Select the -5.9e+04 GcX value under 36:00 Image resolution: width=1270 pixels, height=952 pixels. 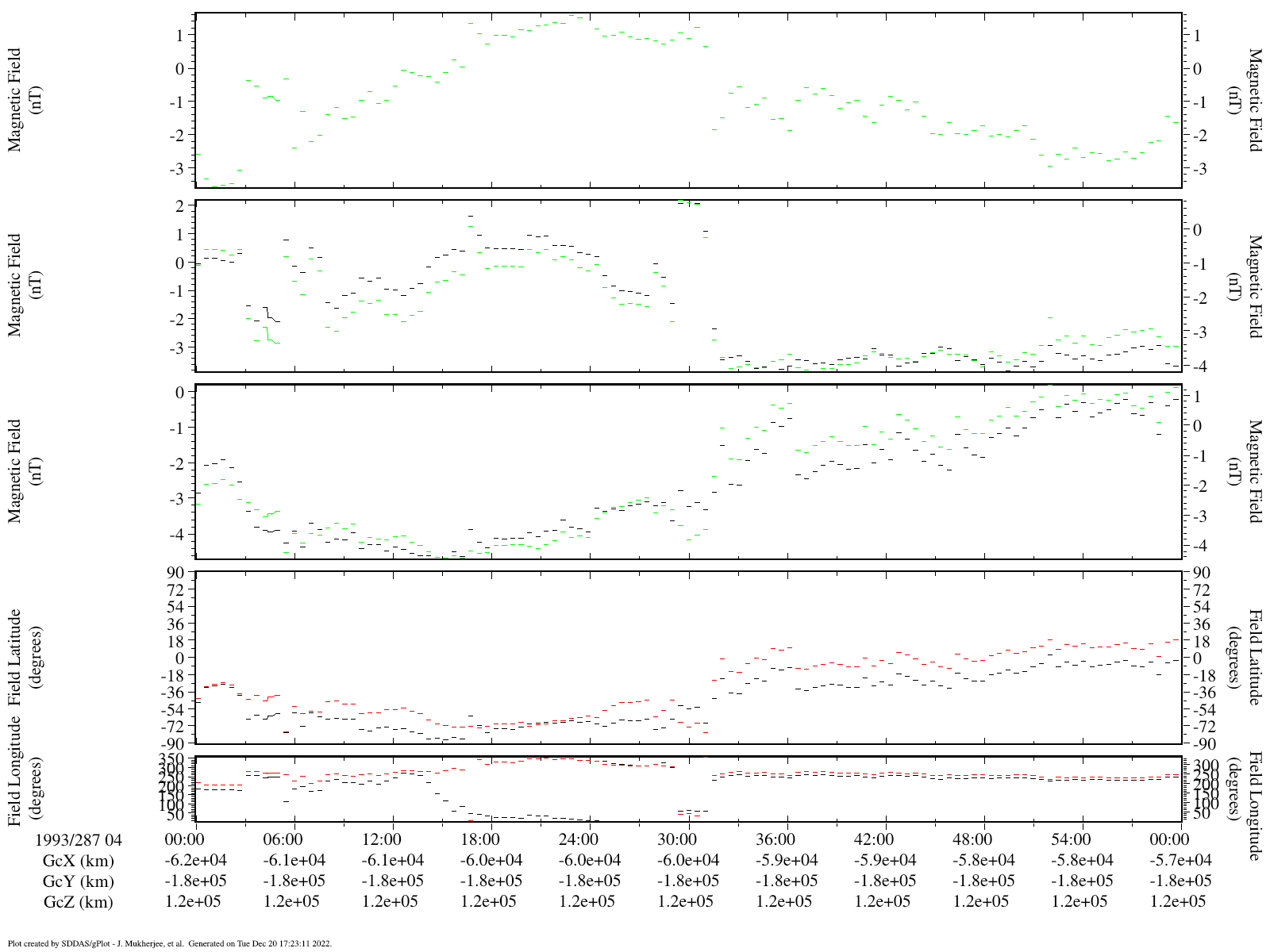pyautogui.click(x=786, y=861)
